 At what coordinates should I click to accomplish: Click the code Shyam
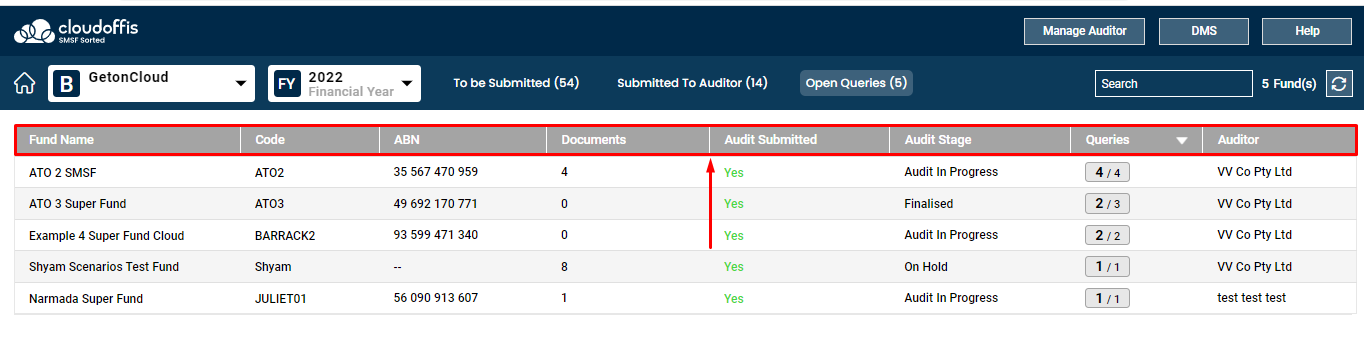[x=273, y=267]
